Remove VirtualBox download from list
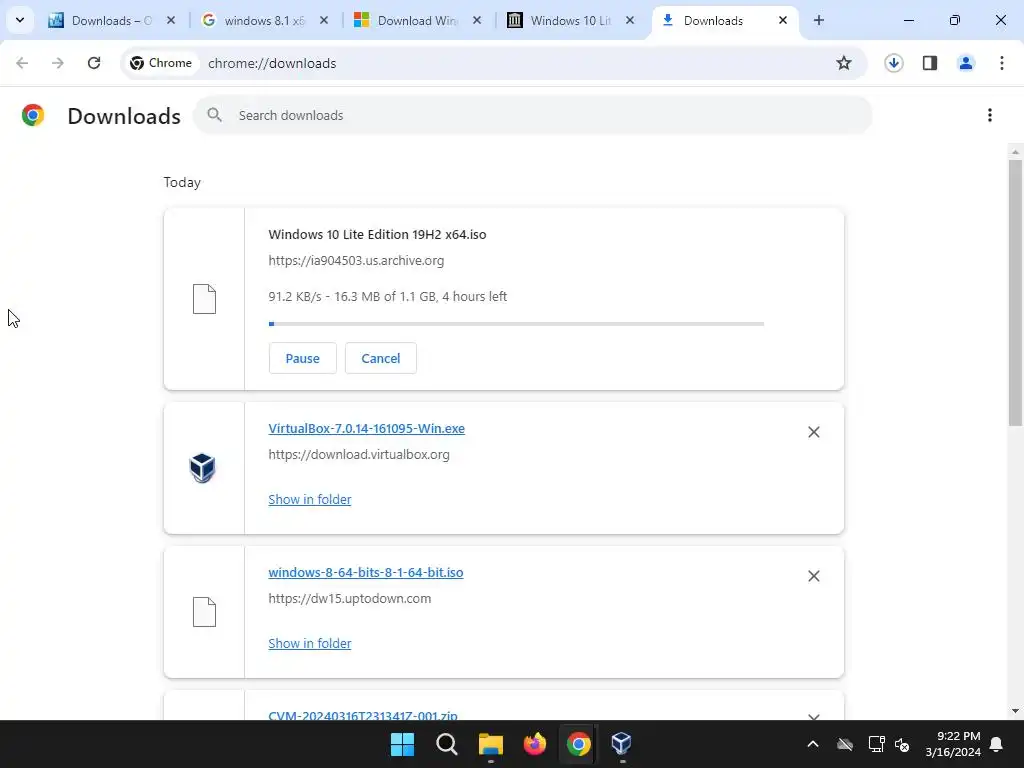Image resolution: width=1024 pixels, height=768 pixels. click(813, 432)
